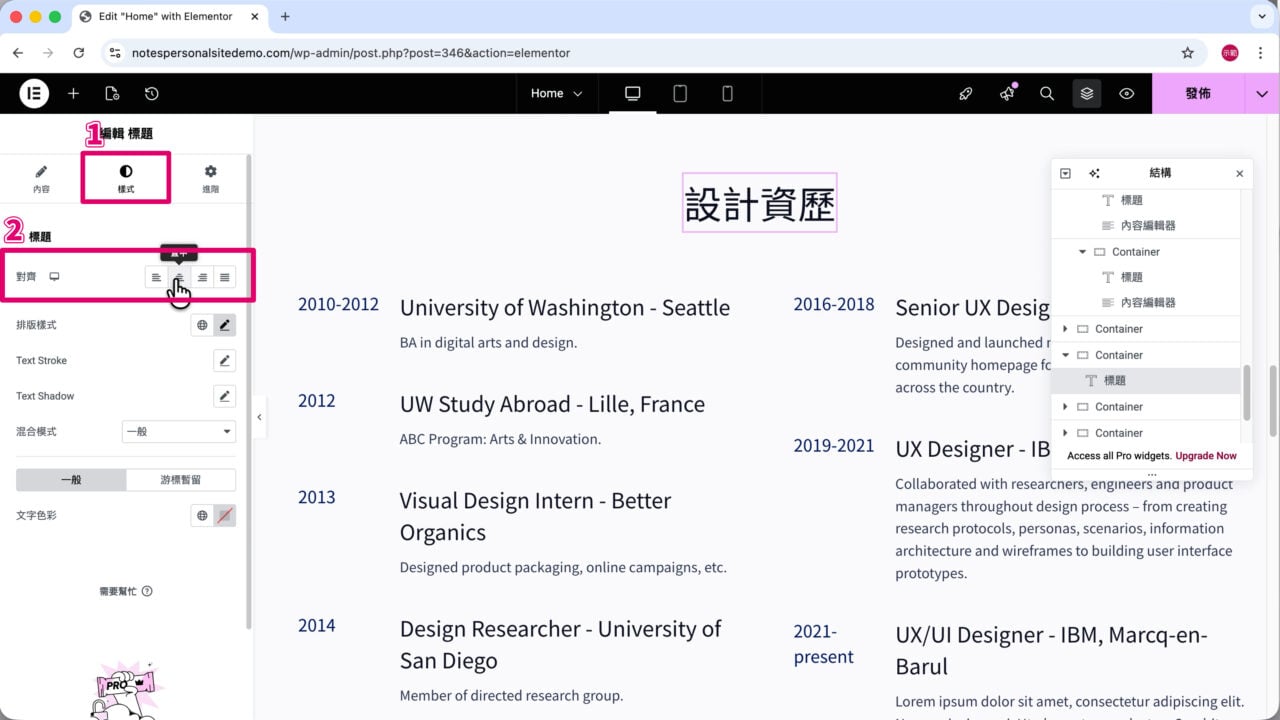Click collapse-all icon in 結構 panel header

pos(1066,173)
